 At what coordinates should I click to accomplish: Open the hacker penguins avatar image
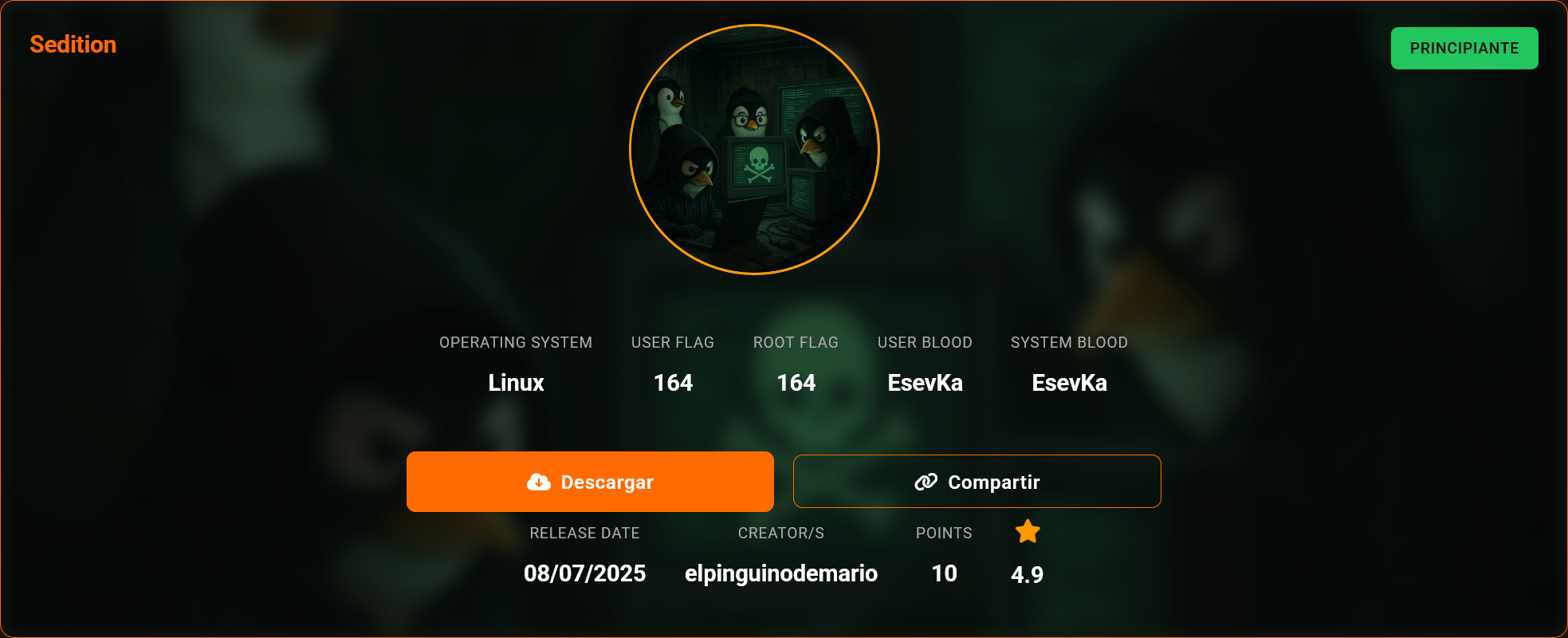pyautogui.click(x=754, y=150)
